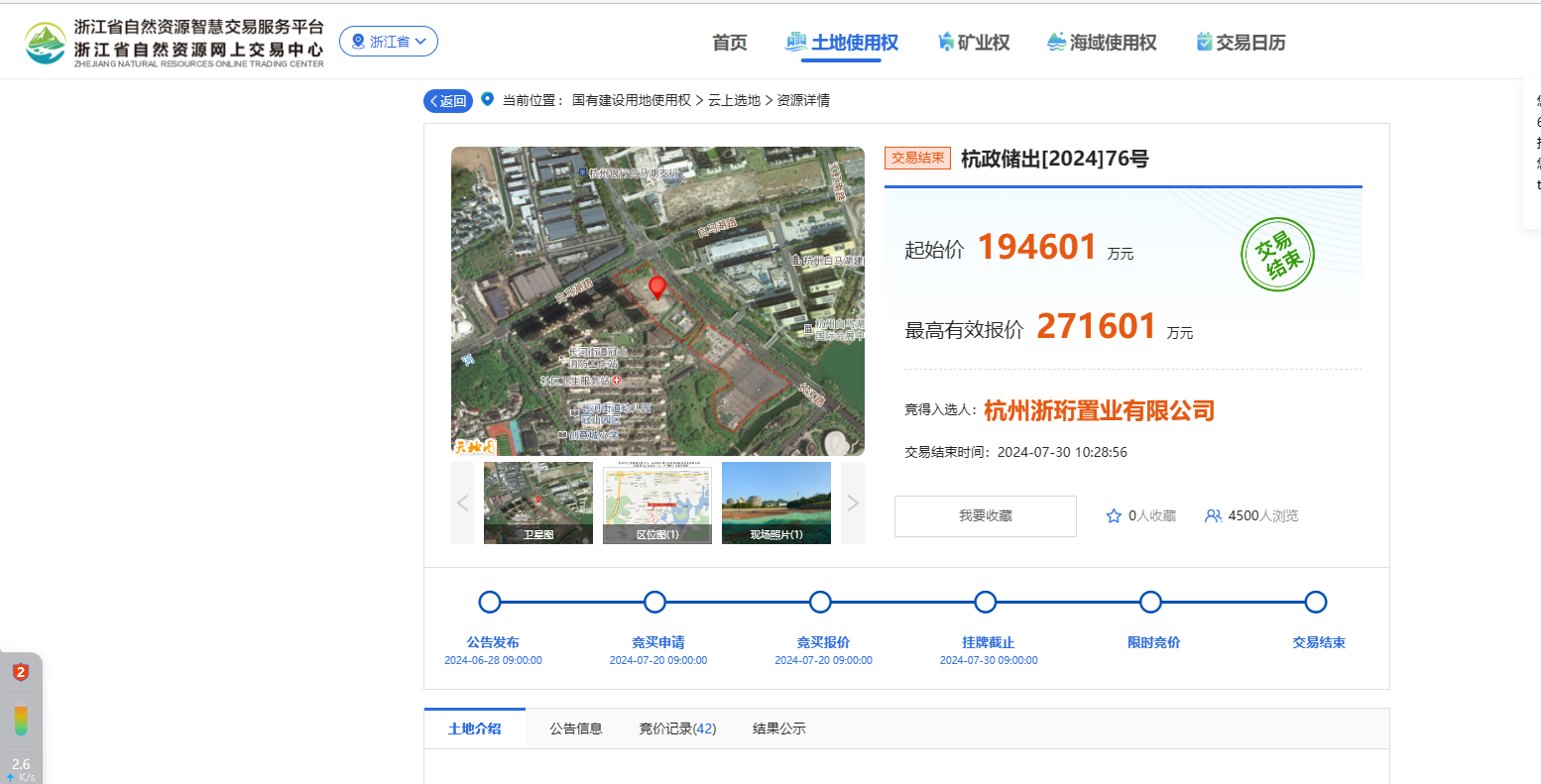
Task: Click the 公告发布 timeline node
Action: 490,602
